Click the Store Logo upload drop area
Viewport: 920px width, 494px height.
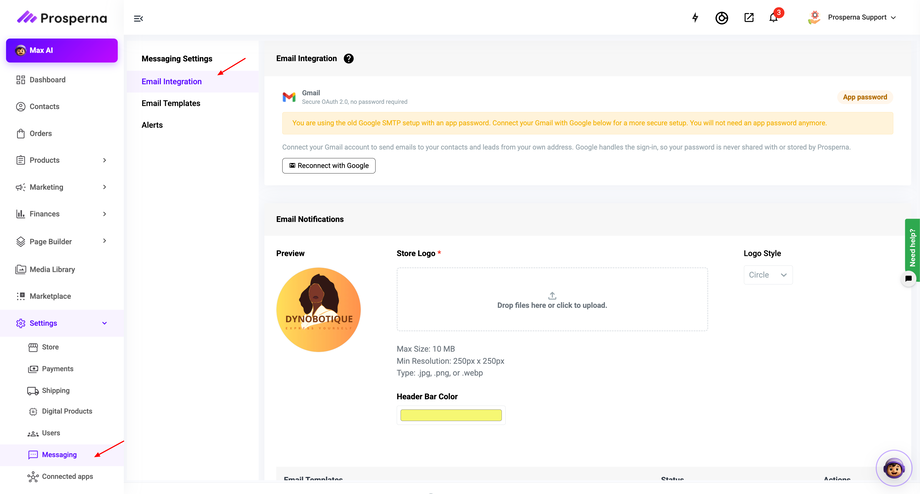(552, 300)
